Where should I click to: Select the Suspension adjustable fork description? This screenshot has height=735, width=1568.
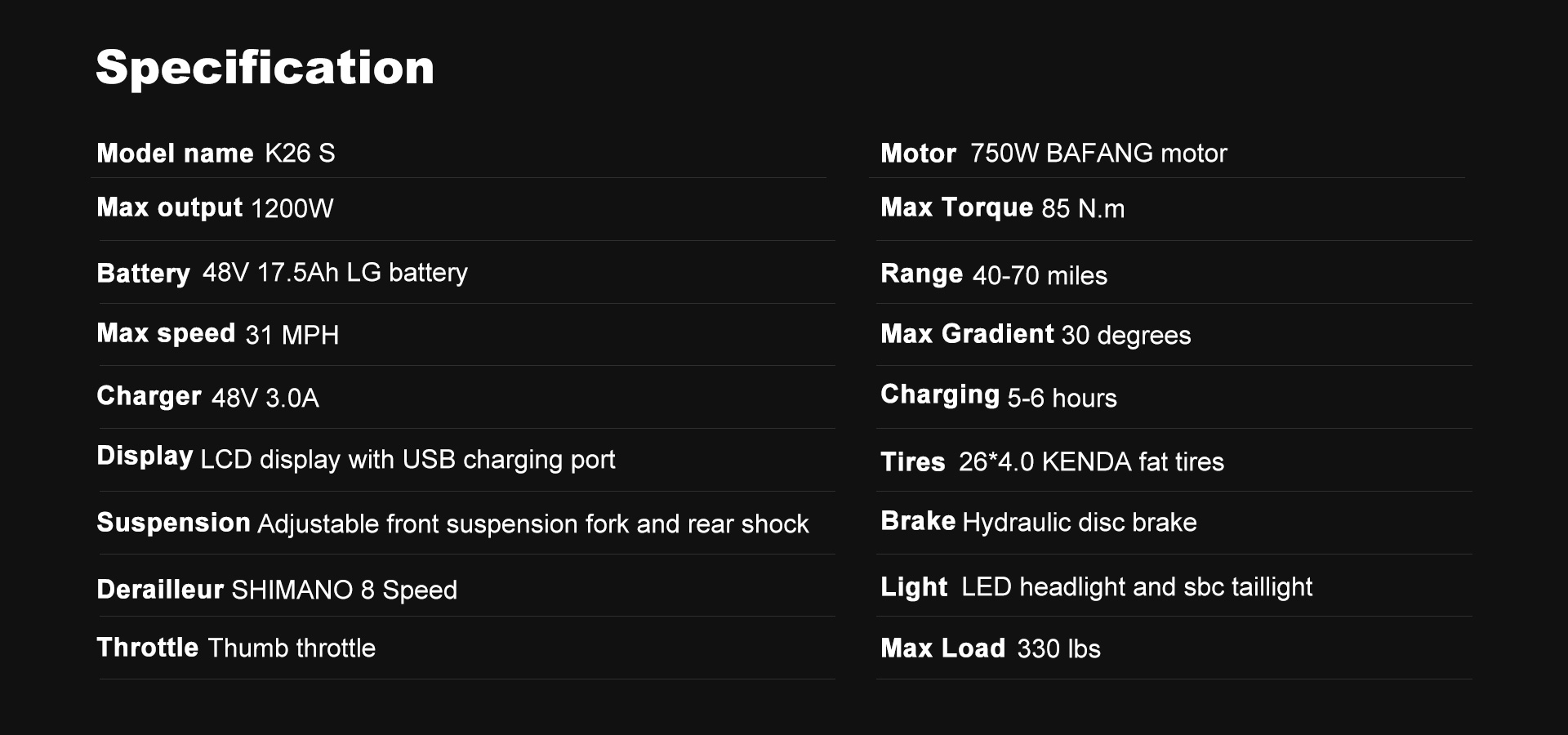(452, 523)
